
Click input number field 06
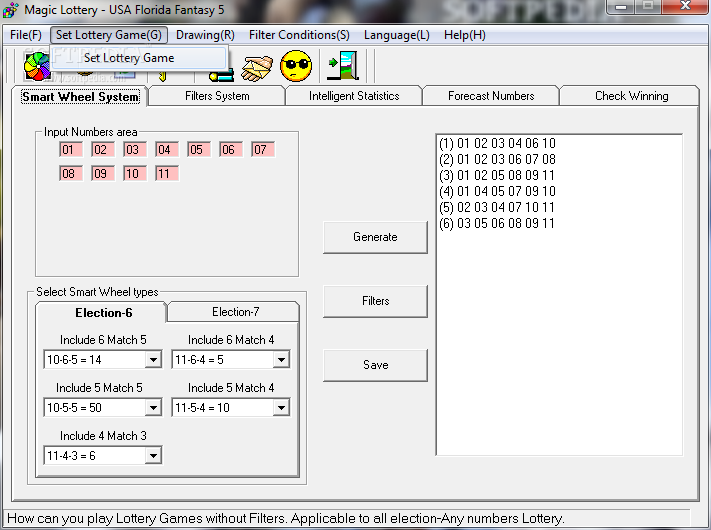[231, 150]
